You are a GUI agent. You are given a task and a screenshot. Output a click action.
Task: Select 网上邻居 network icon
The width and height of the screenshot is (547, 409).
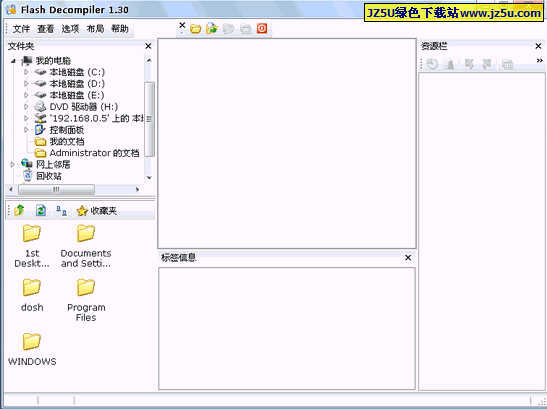point(27,164)
